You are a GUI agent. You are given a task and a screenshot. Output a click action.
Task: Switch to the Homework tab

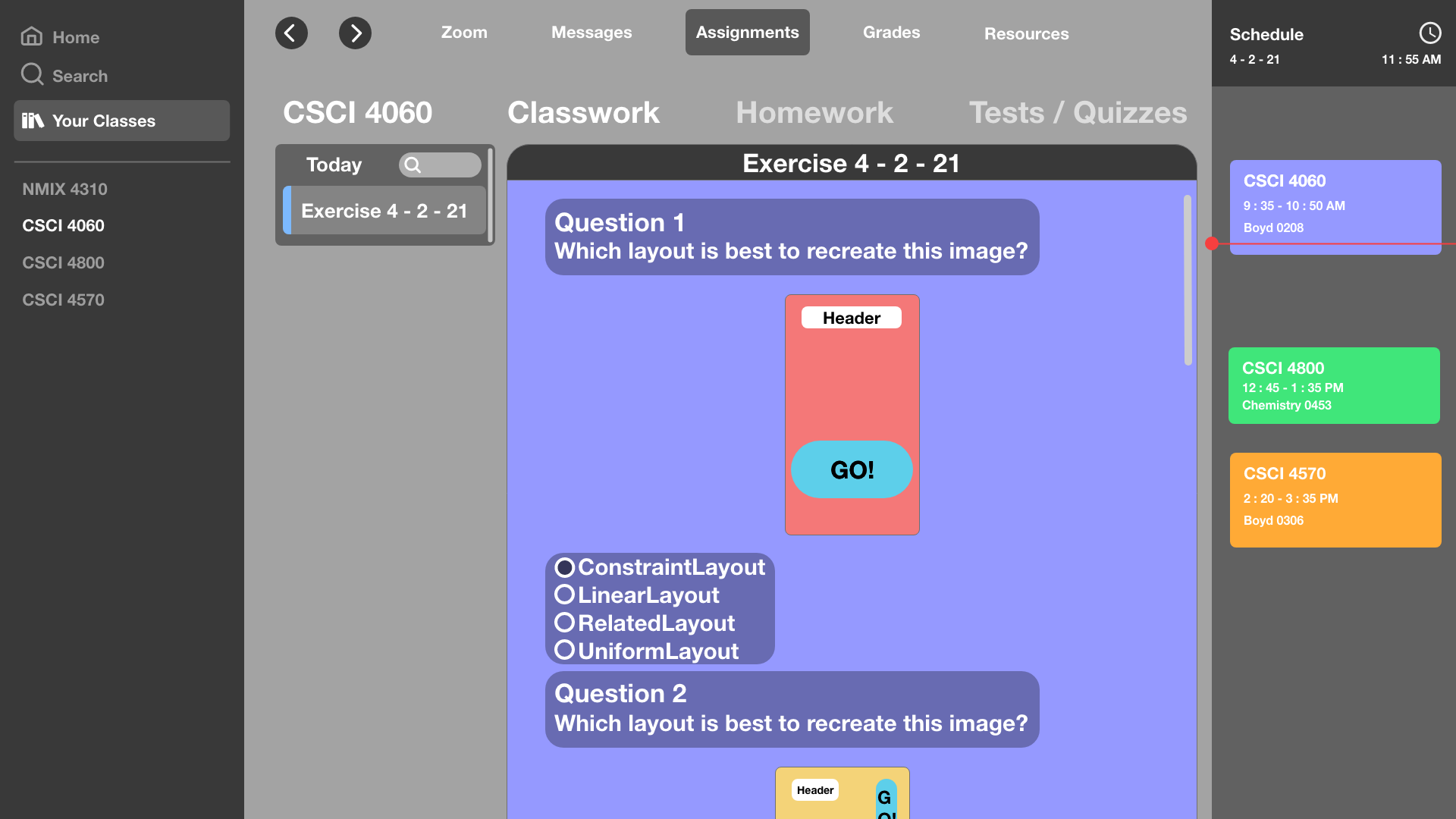tap(814, 113)
